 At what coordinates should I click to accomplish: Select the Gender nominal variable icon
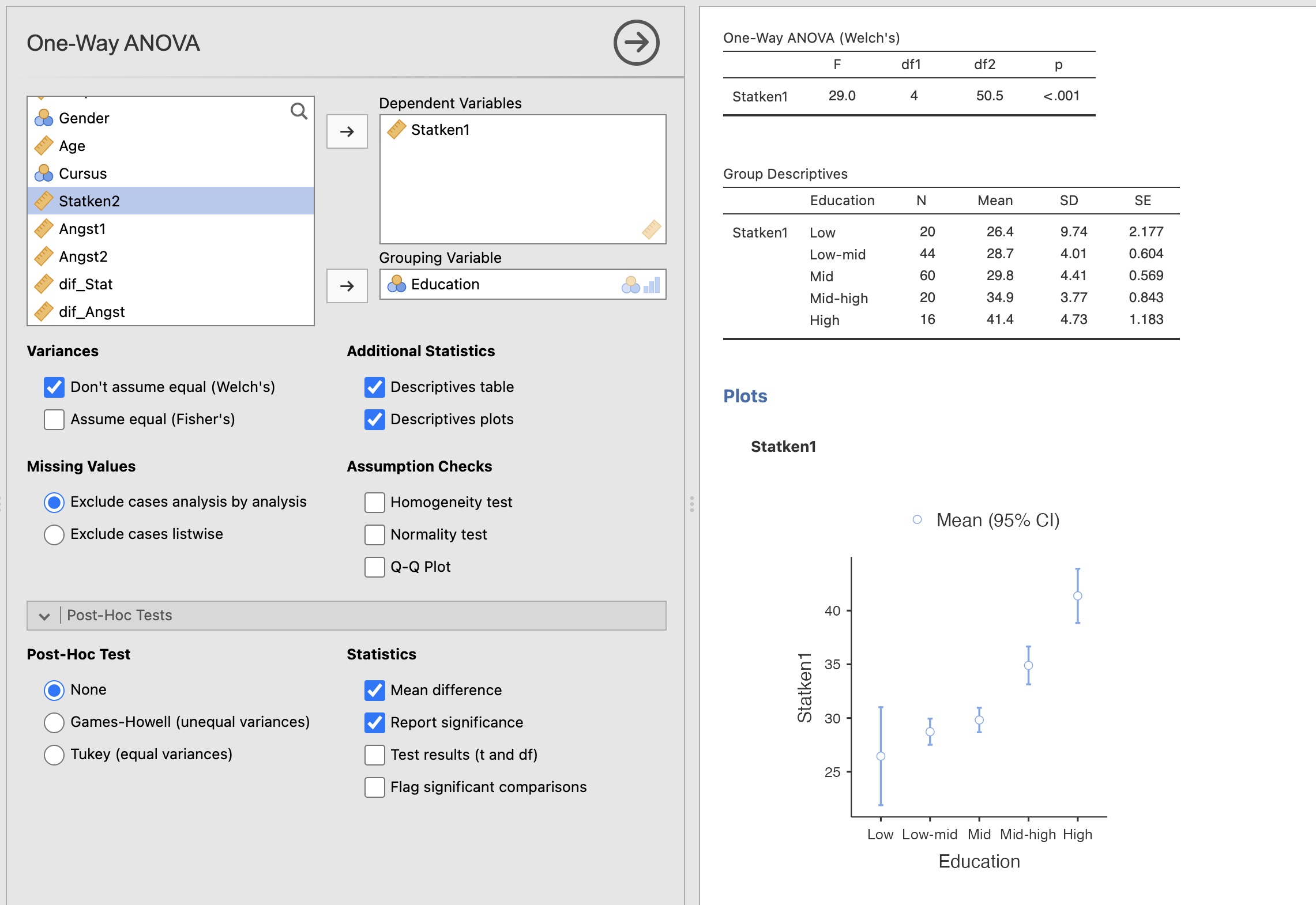pyautogui.click(x=44, y=118)
